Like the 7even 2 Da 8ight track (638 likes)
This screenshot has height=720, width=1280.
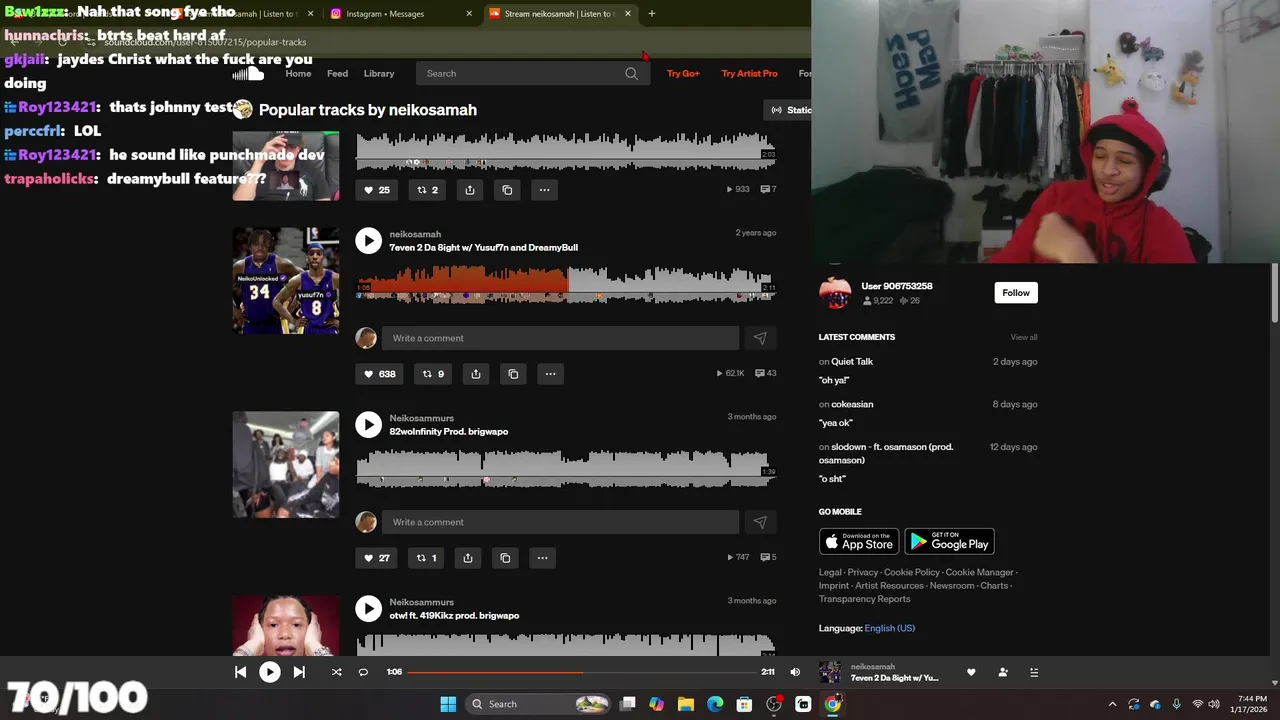pos(380,374)
